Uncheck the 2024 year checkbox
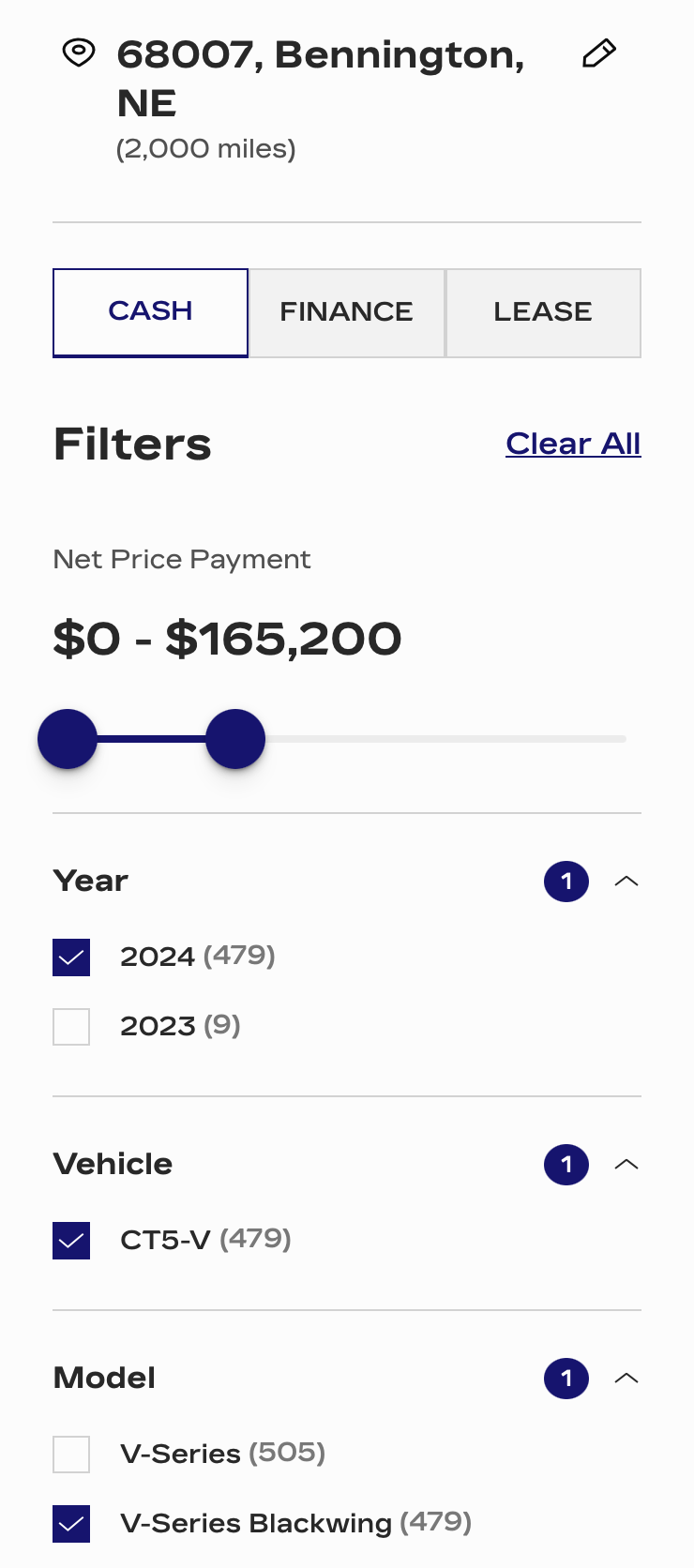 point(71,957)
